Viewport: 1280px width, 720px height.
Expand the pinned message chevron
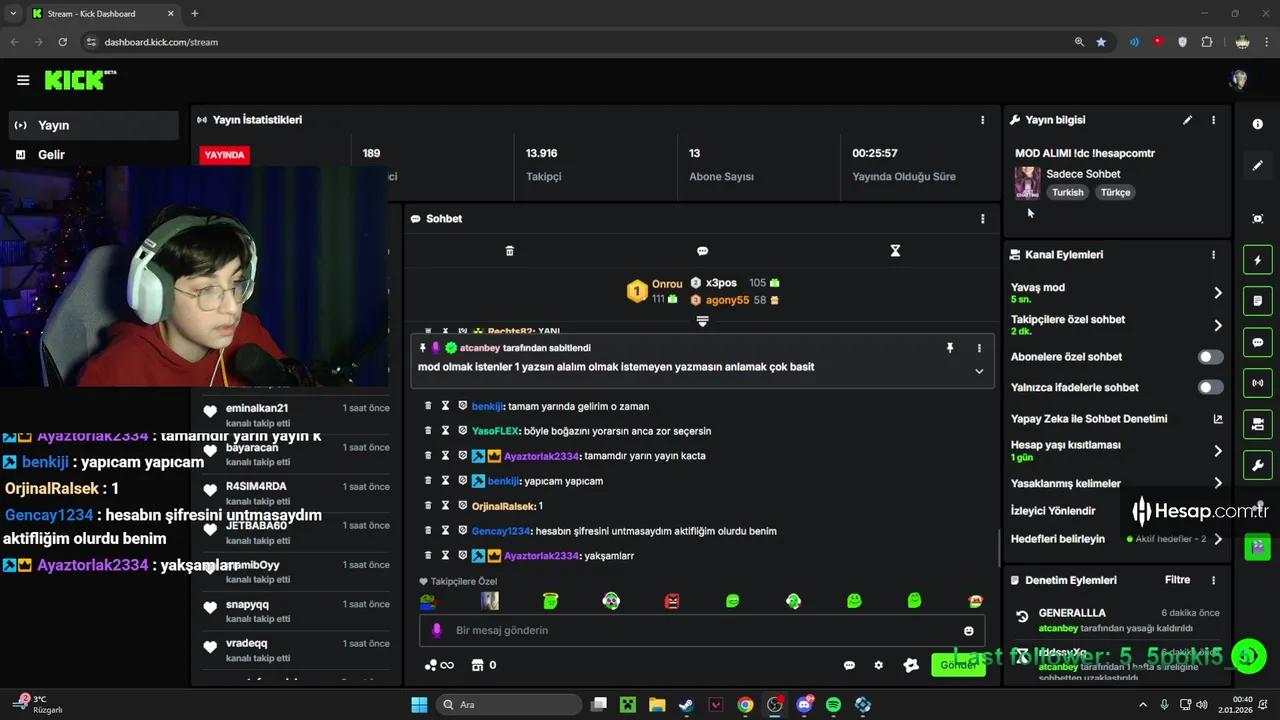coord(979,371)
